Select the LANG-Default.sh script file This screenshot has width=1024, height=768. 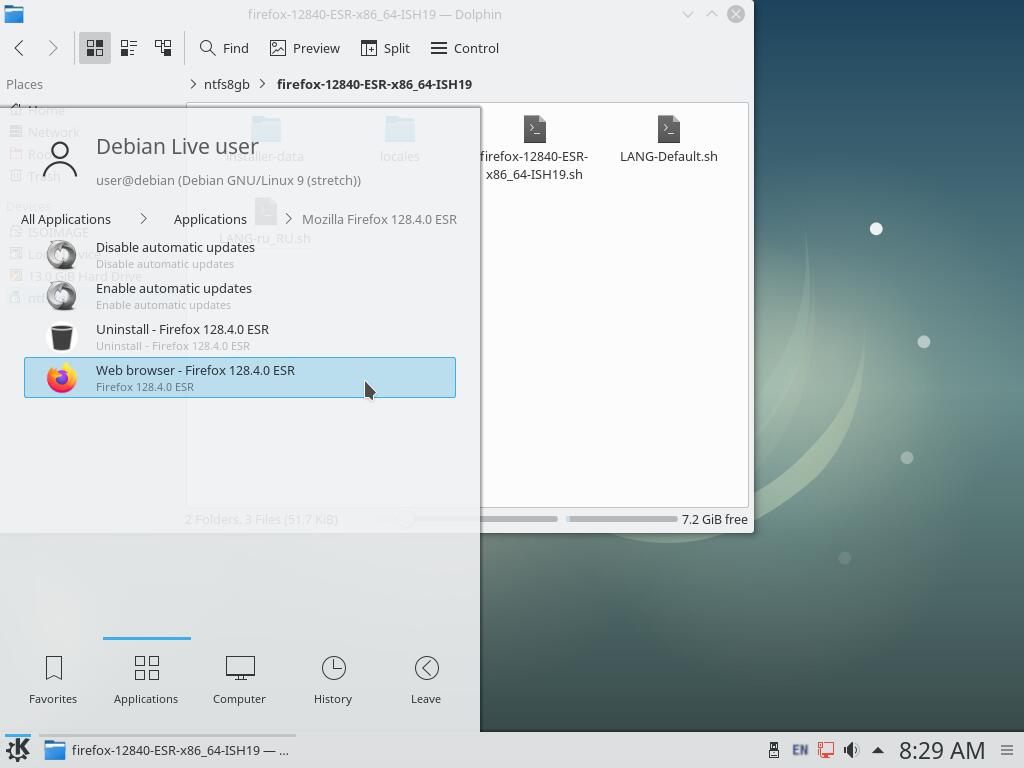coord(669,139)
